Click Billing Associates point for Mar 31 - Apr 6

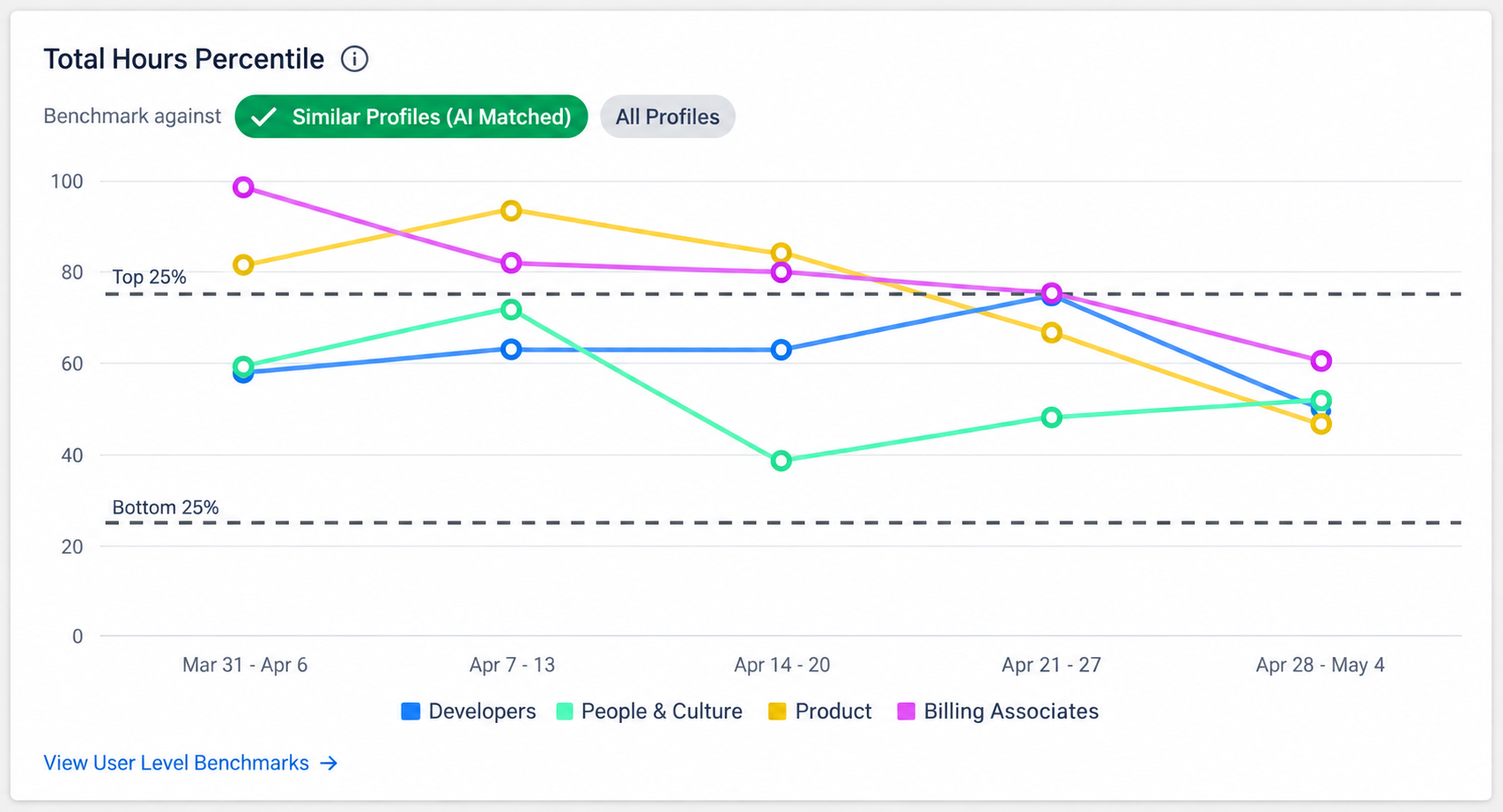click(243, 188)
